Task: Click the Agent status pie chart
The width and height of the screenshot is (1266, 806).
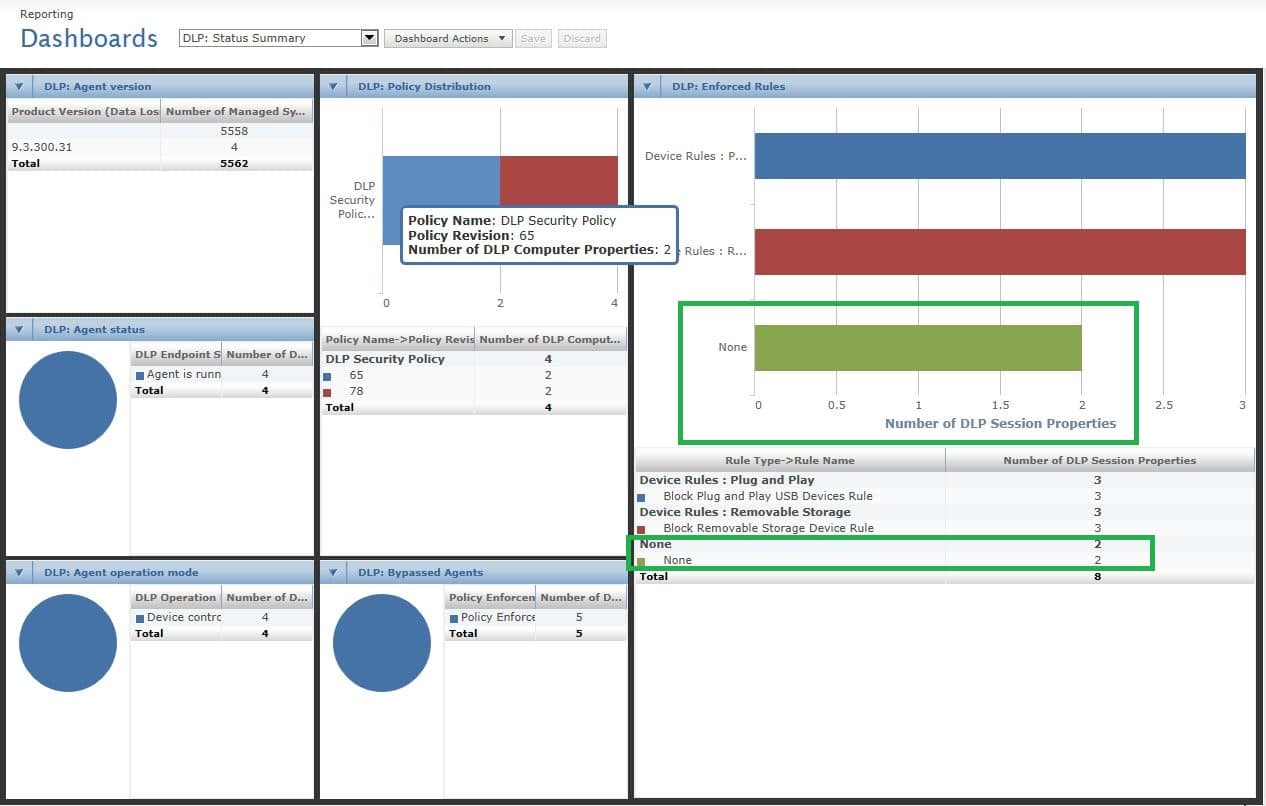Action: [68, 400]
